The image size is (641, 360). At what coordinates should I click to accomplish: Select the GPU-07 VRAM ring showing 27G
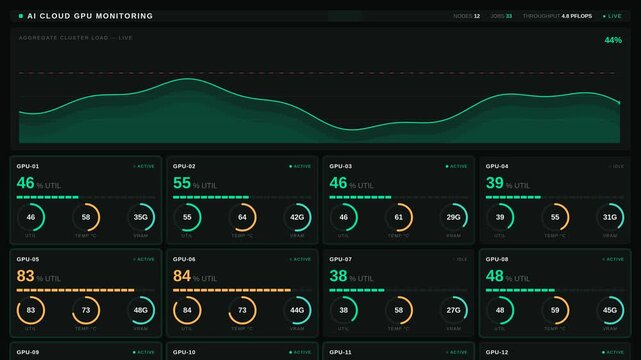(x=453, y=310)
